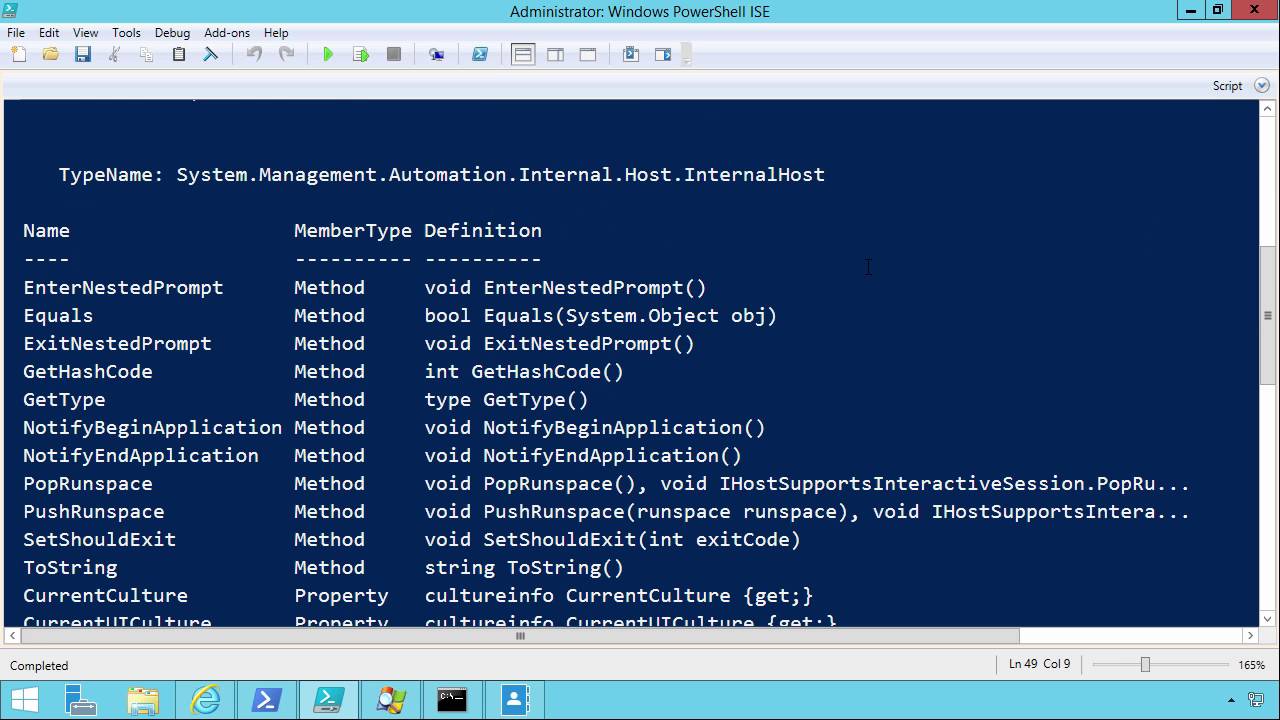The image size is (1280, 720).
Task: Undo last edit toolbar arrow
Action: [254, 55]
